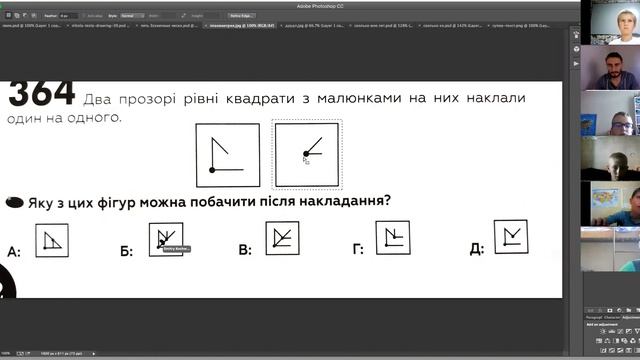Add a Color Balance adjustment

(x=607, y=341)
